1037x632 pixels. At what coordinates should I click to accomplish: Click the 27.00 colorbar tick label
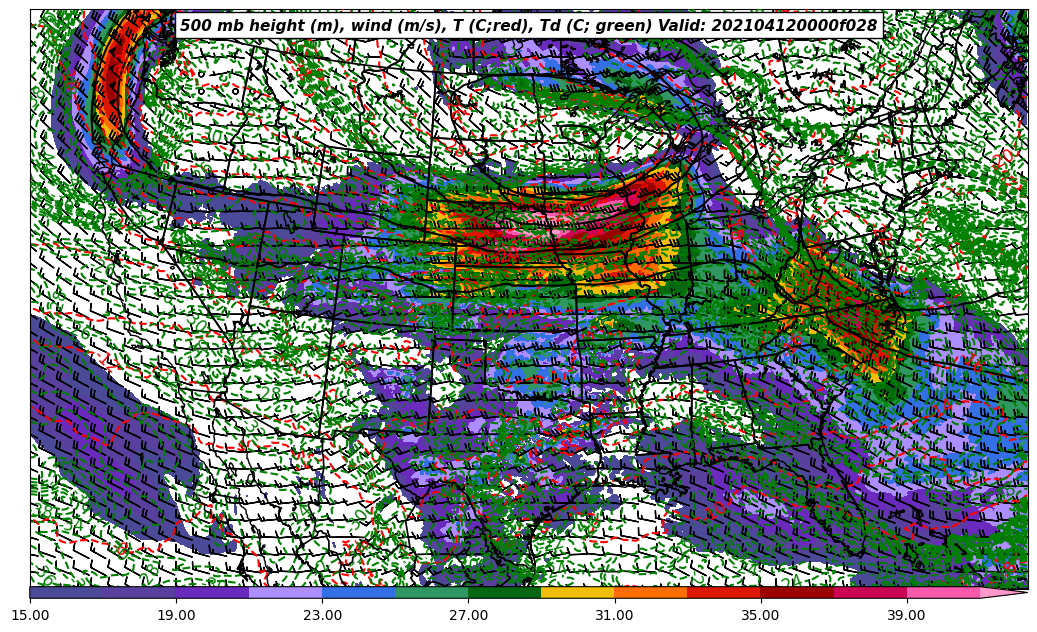coord(469,615)
